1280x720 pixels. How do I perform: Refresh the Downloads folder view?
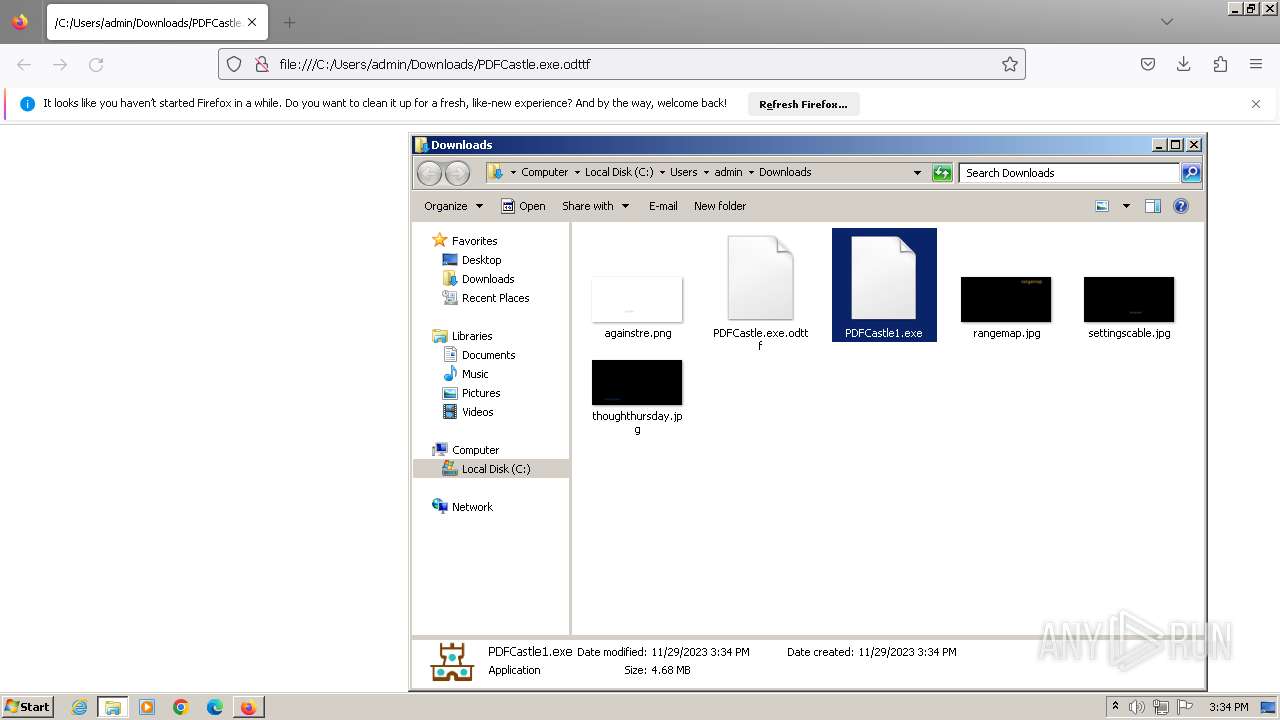pyautogui.click(x=942, y=173)
